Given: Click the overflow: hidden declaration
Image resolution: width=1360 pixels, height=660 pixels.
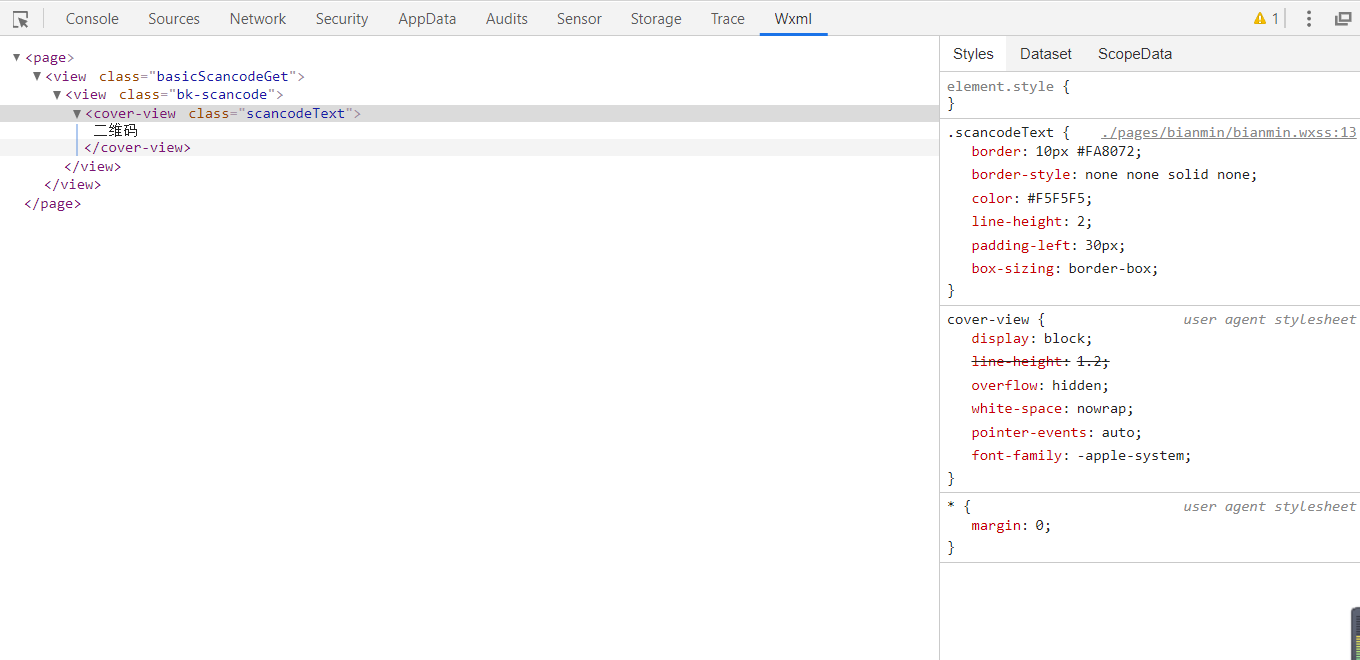Looking at the screenshot, I should 1040,386.
